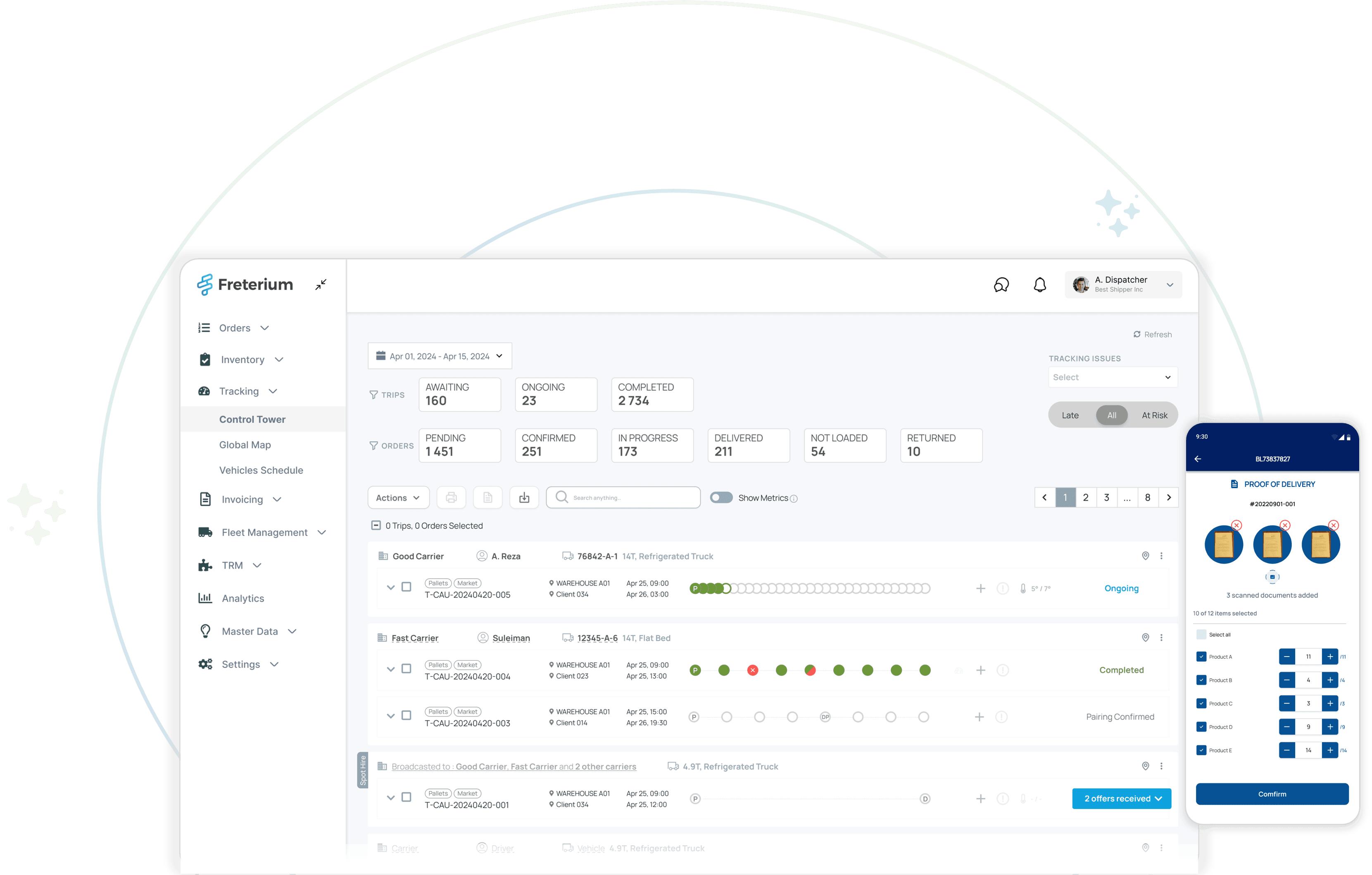Click the download export icon button
1372x875 pixels.
coord(524,497)
